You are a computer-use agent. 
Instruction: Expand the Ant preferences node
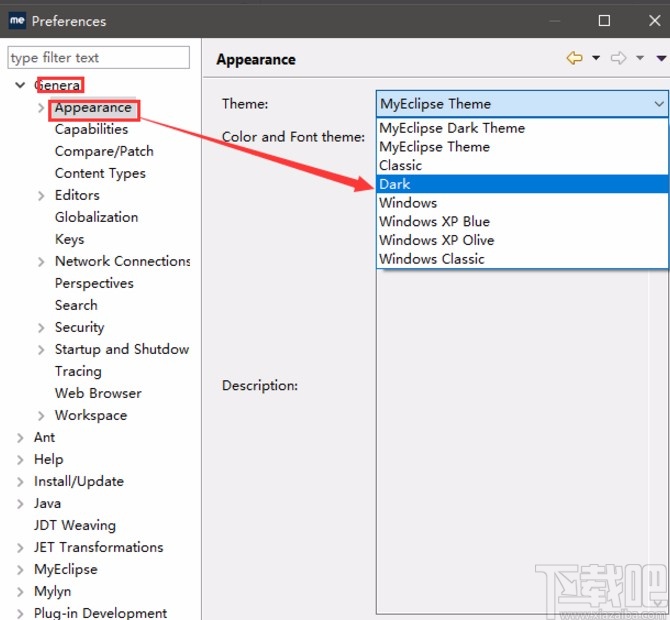[20, 438]
